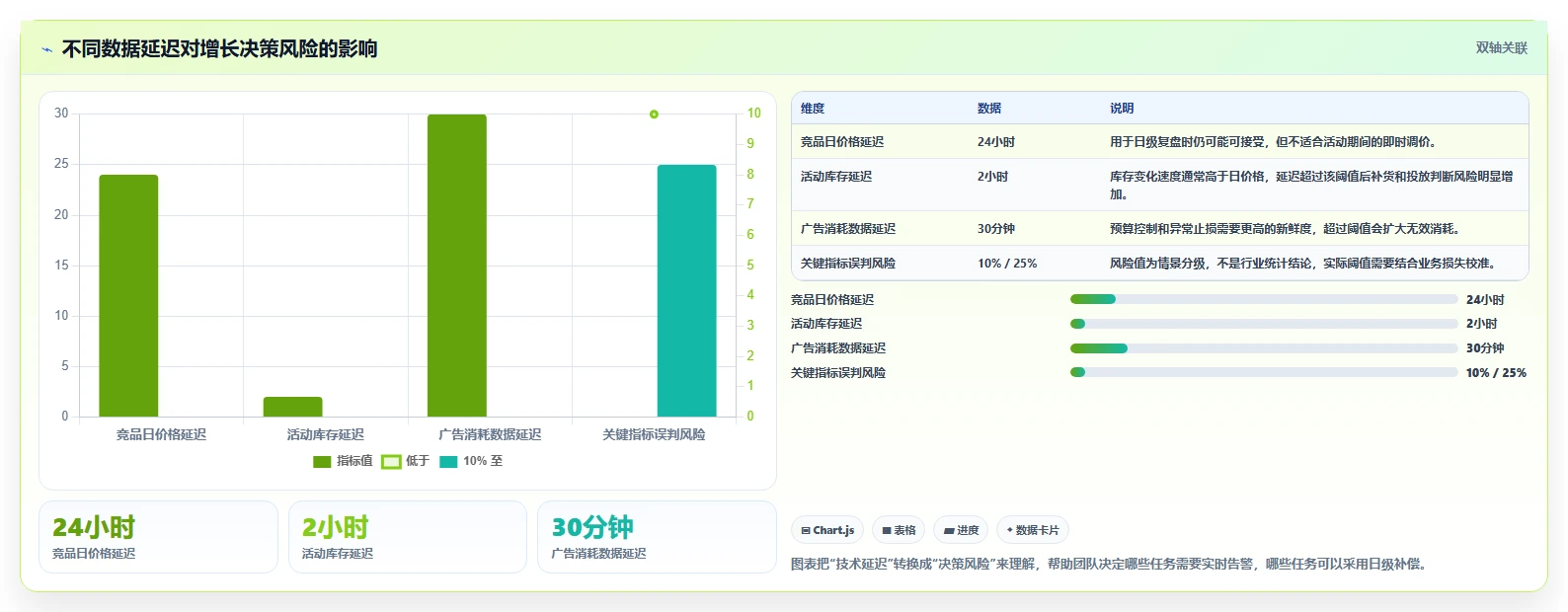Click the 竞品日价格延迟 x-axis label
1568x612 pixels.
[161, 434]
